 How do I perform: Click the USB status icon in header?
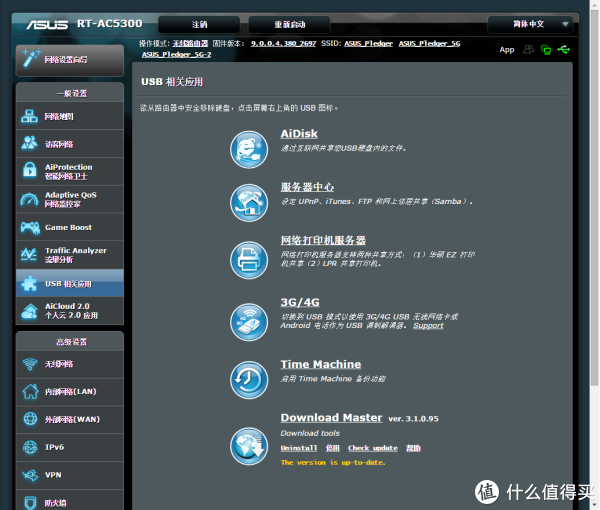(564, 49)
